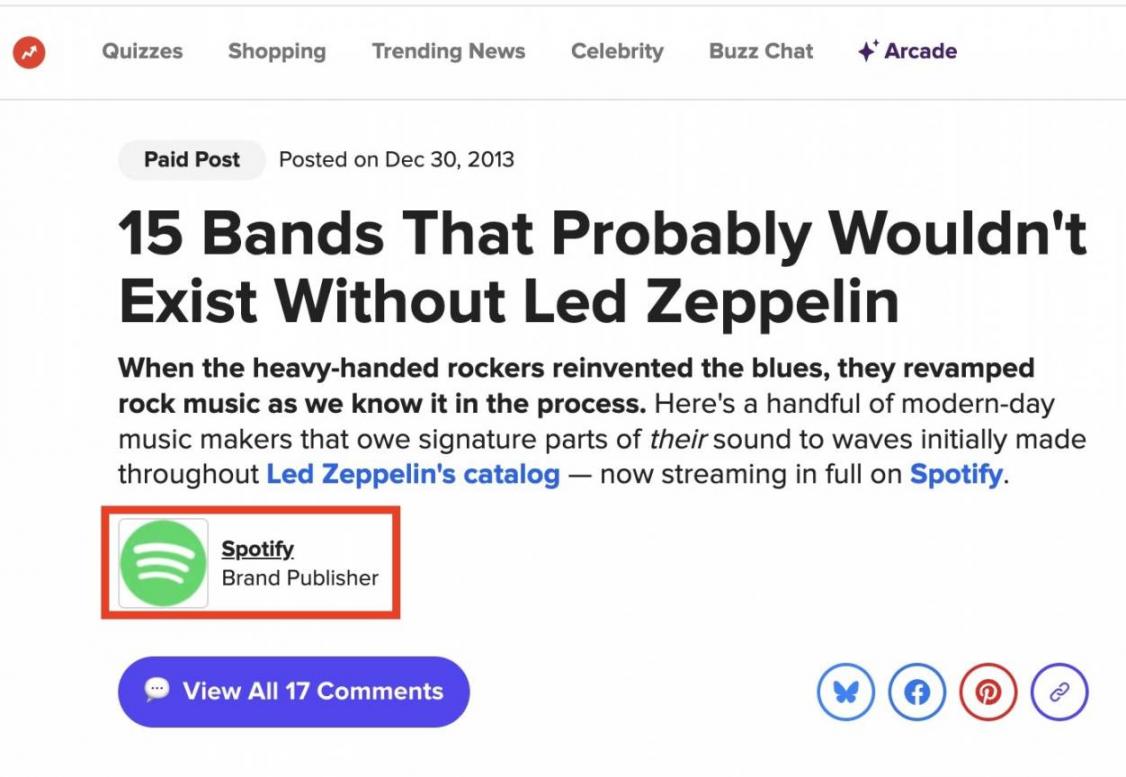Click the Paid Post badge
Viewport: 1126px width, 777px height.
click(x=192, y=159)
